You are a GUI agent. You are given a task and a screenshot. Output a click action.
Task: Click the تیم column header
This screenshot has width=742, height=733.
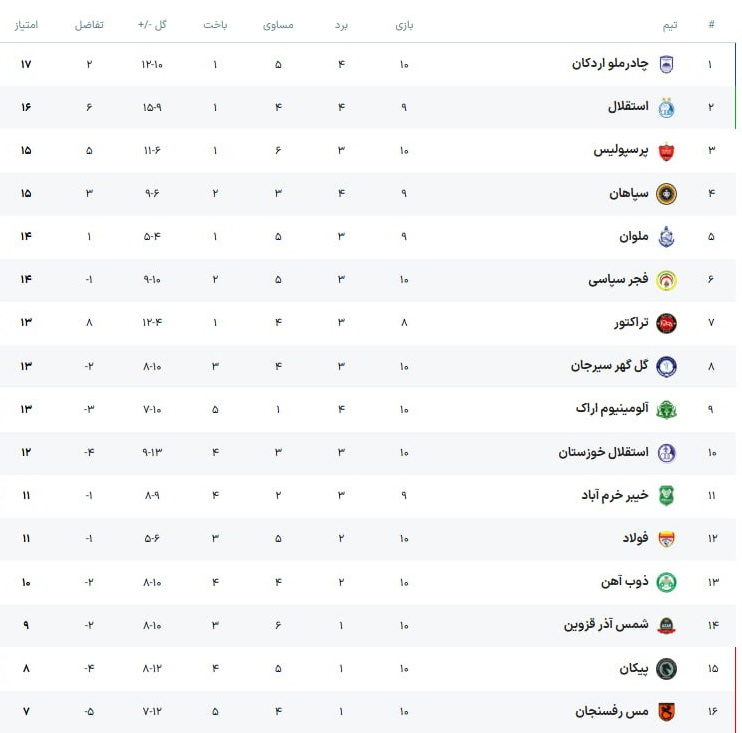(669, 24)
